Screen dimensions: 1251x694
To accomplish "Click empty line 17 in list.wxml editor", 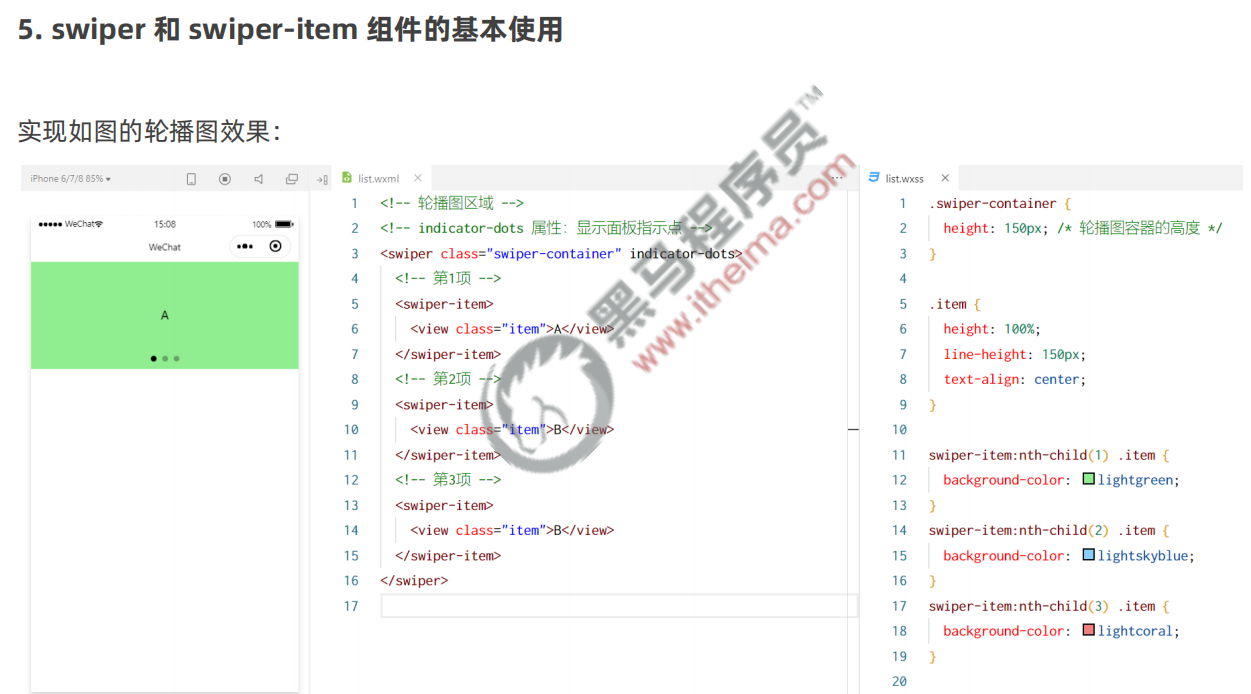I will 600,606.
